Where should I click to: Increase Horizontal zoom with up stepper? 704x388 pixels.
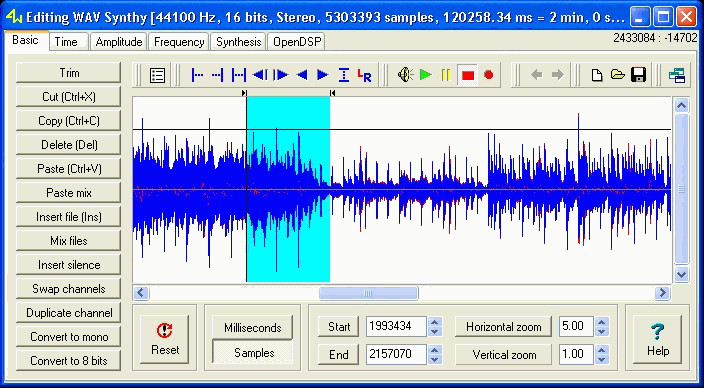pos(602,322)
